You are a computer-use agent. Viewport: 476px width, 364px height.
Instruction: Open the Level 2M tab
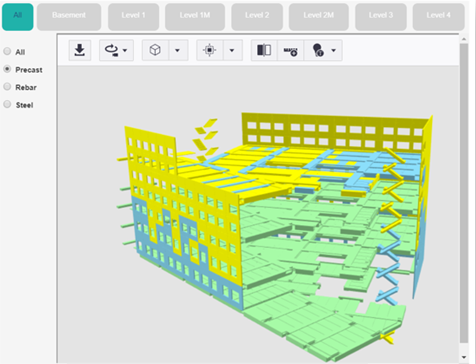(319, 17)
